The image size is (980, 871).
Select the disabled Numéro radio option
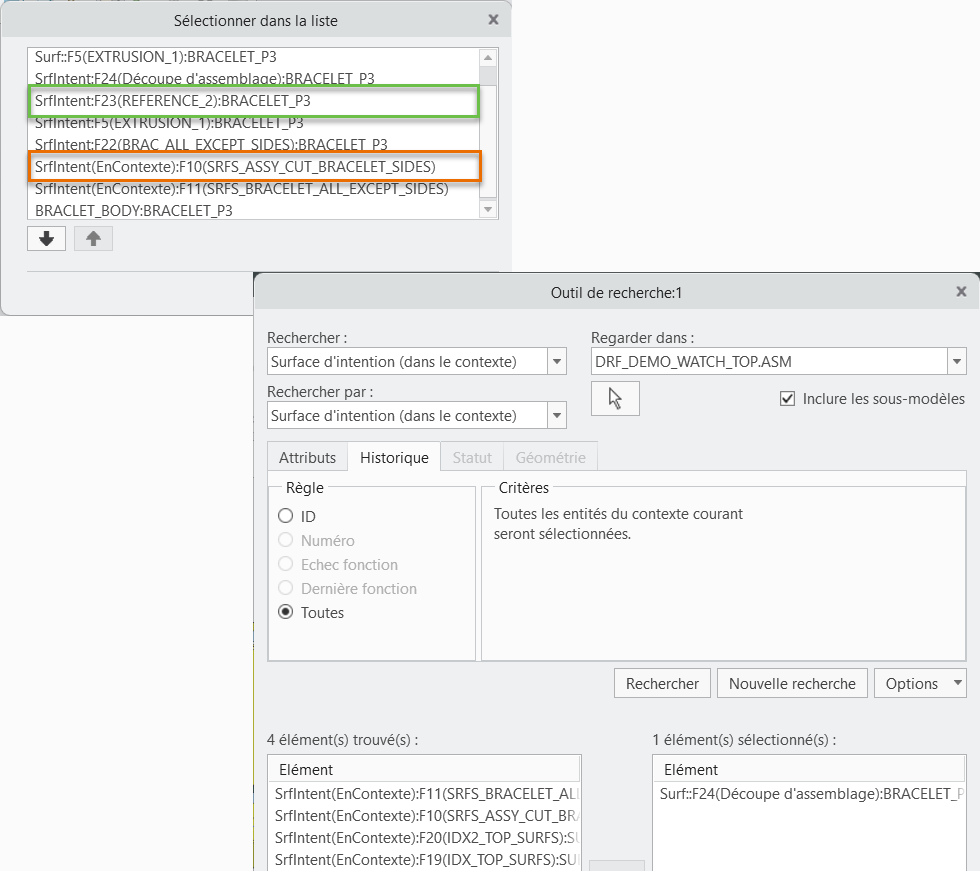pyautogui.click(x=286, y=540)
